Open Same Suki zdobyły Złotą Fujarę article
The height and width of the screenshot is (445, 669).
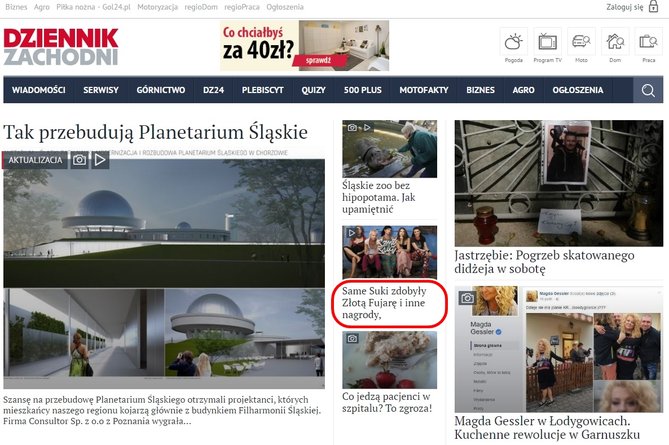(384, 303)
